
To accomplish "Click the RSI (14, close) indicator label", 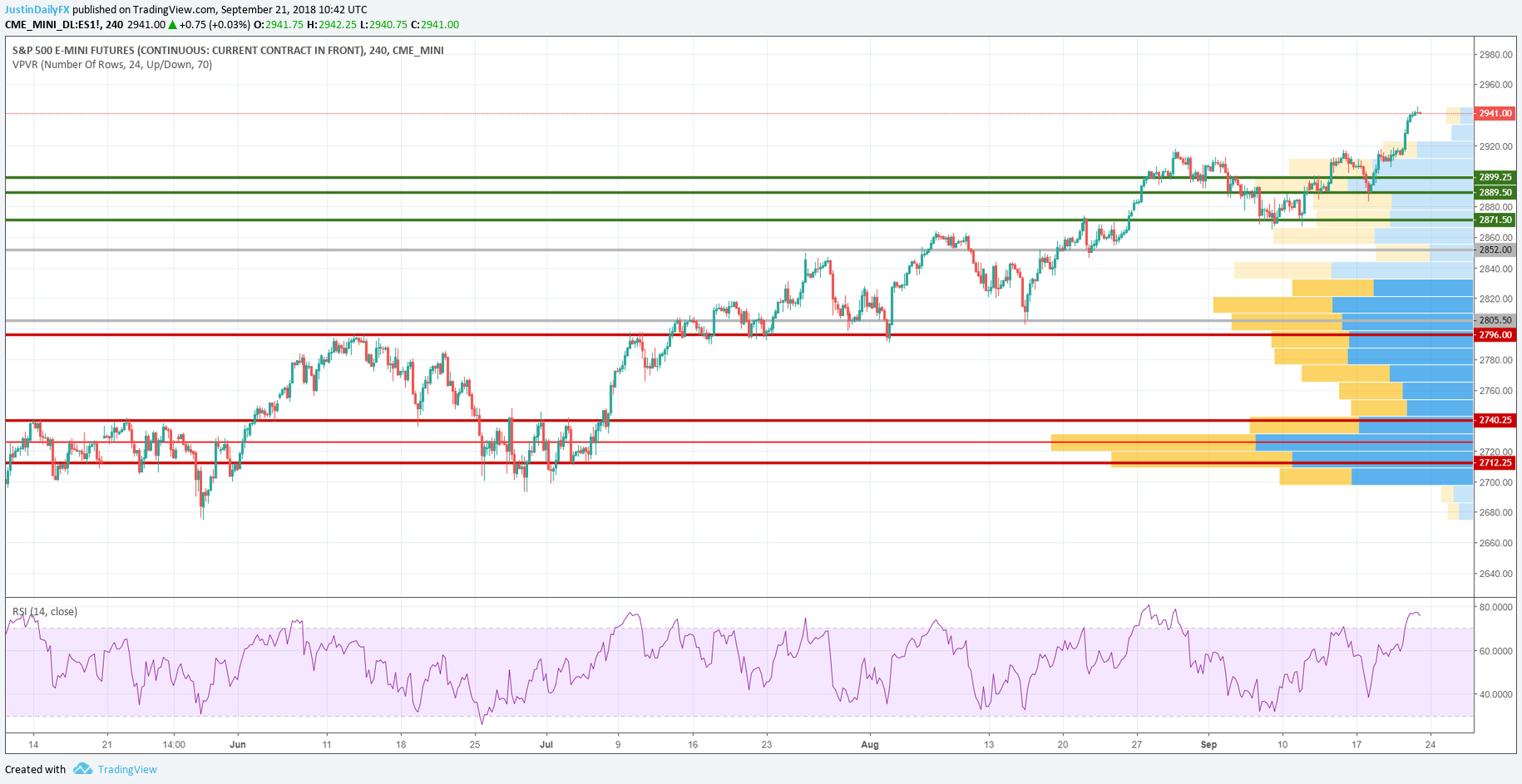I will point(45,612).
